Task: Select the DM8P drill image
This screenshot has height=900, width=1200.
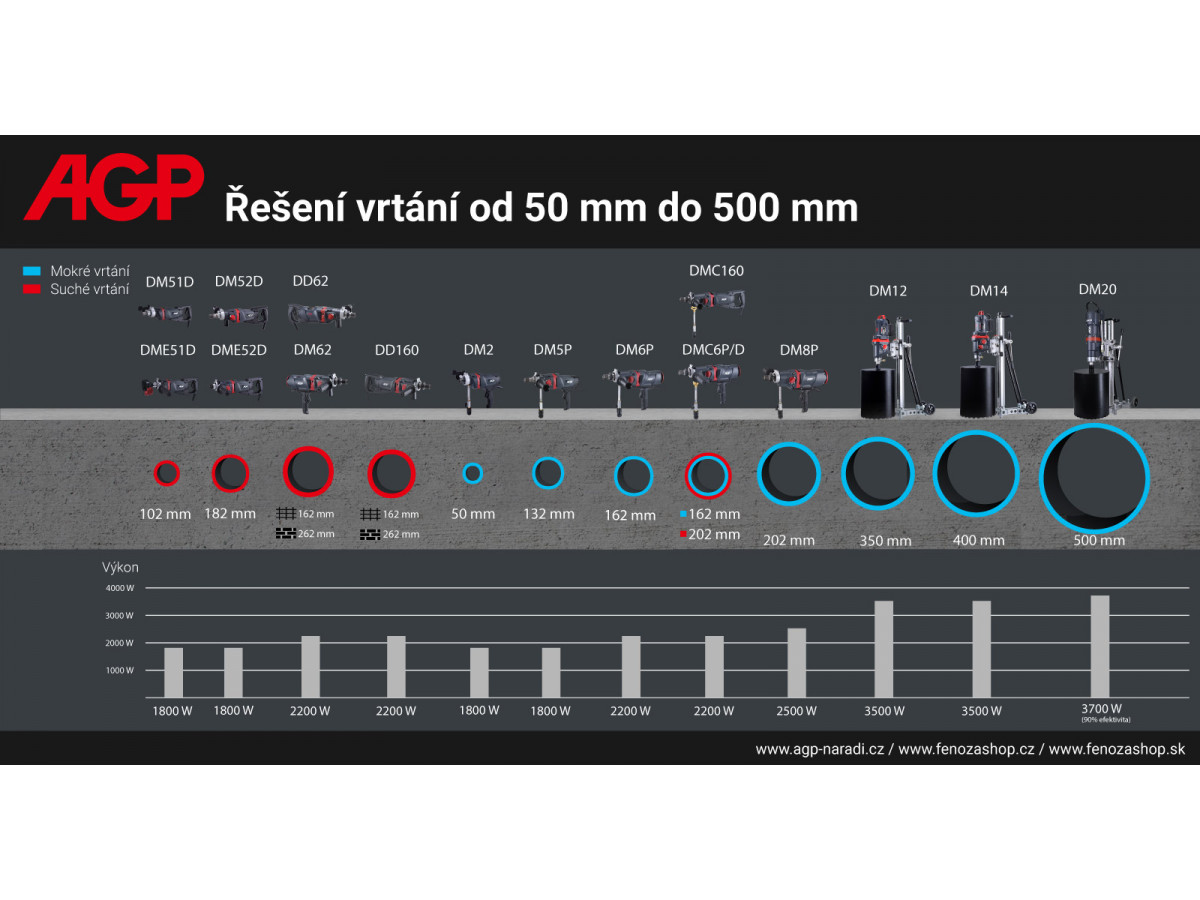Action: tap(795, 391)
